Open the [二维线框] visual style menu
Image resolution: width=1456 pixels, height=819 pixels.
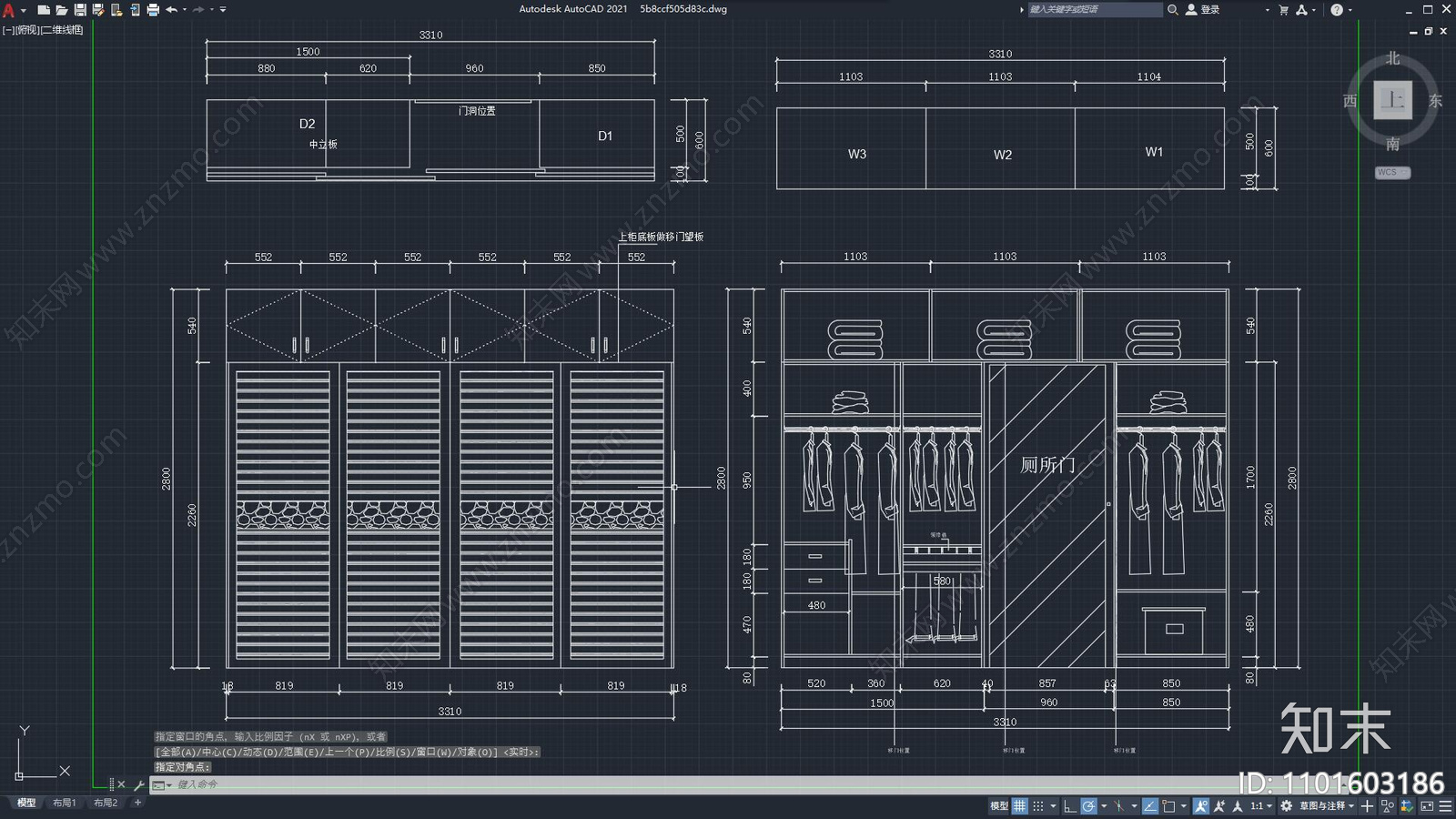pyautogui.click(x=62, y=30)
